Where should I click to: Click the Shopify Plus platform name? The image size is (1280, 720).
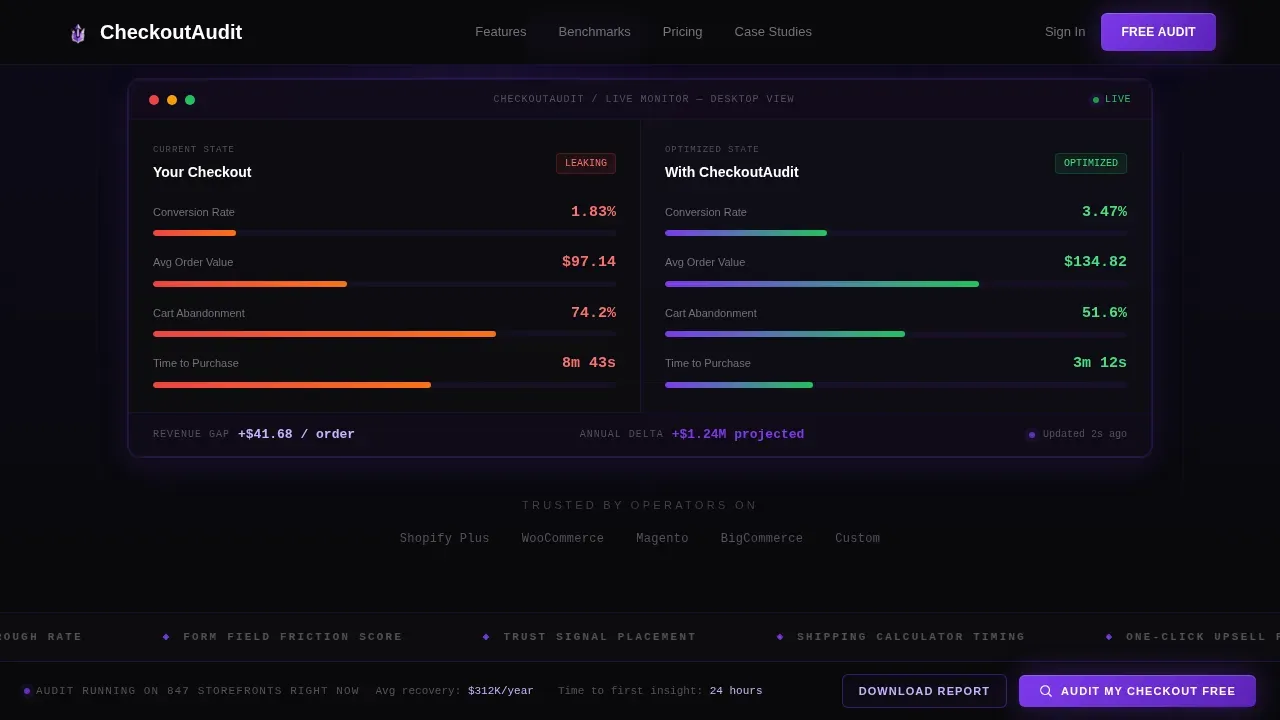click(x=445, y=538)
